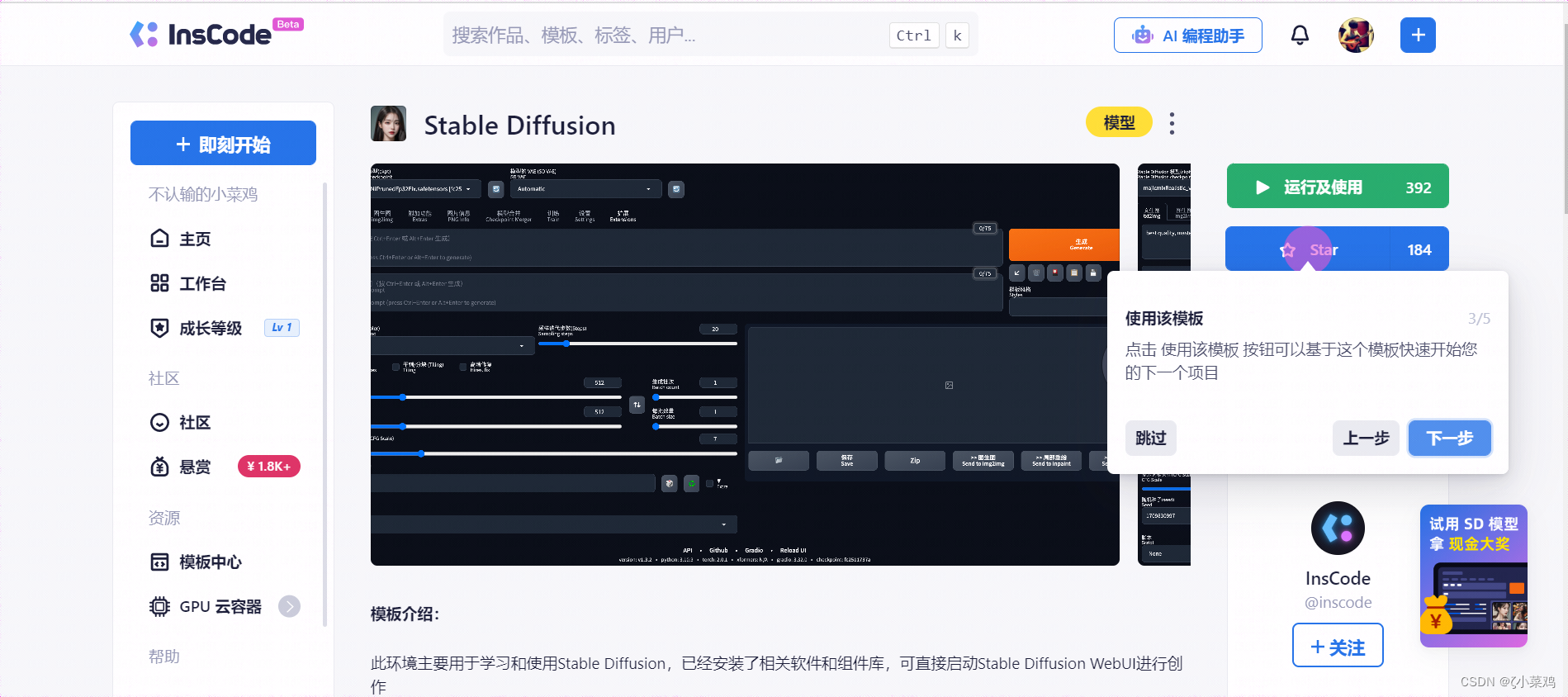Expand the GPU 云容器 chevron arrow
The width and height of the screenshot is (1568, 697).
289,606
